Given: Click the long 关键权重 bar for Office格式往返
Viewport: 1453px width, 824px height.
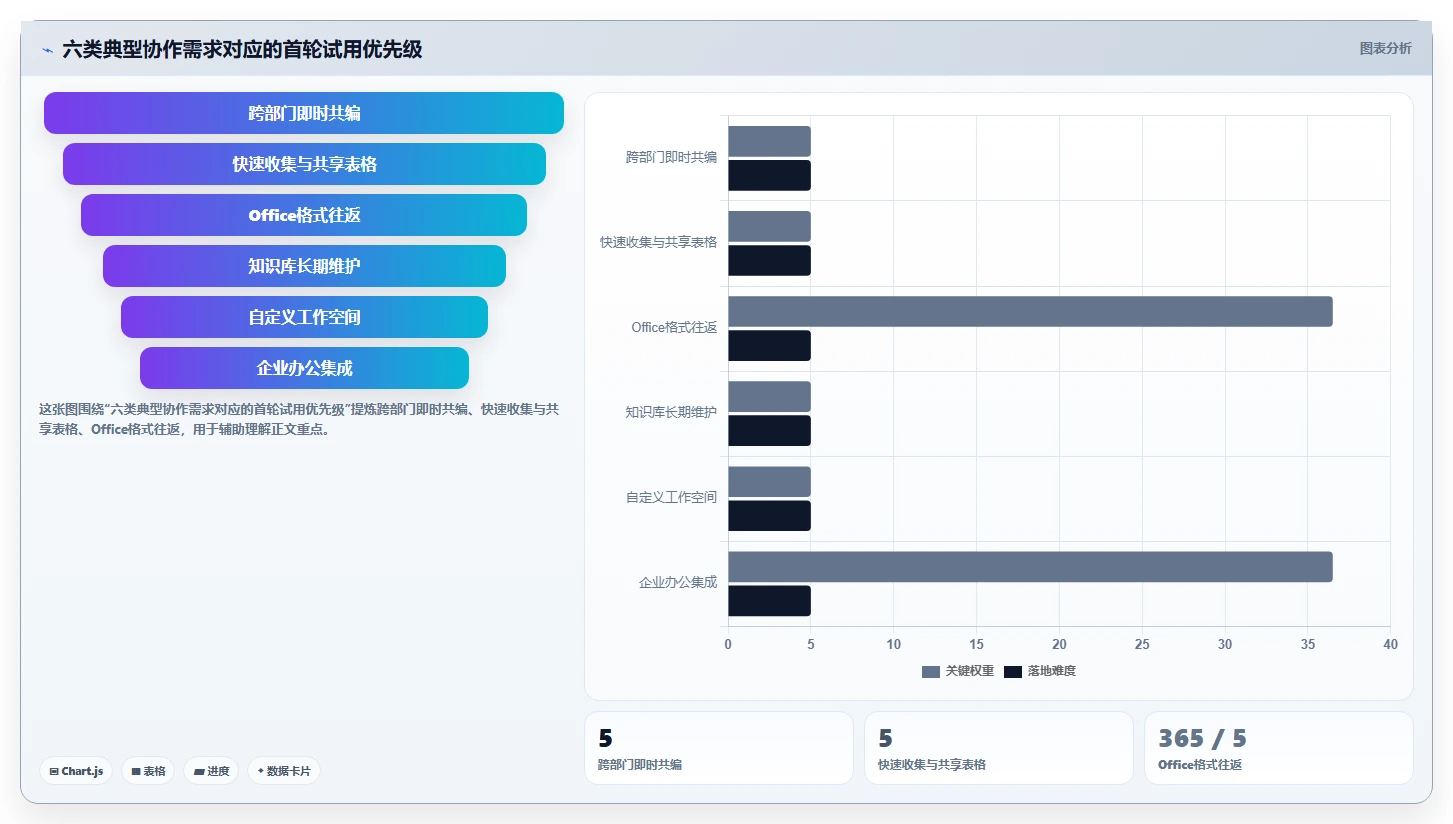Looking at the screenshot, I should coord(1030,311).
